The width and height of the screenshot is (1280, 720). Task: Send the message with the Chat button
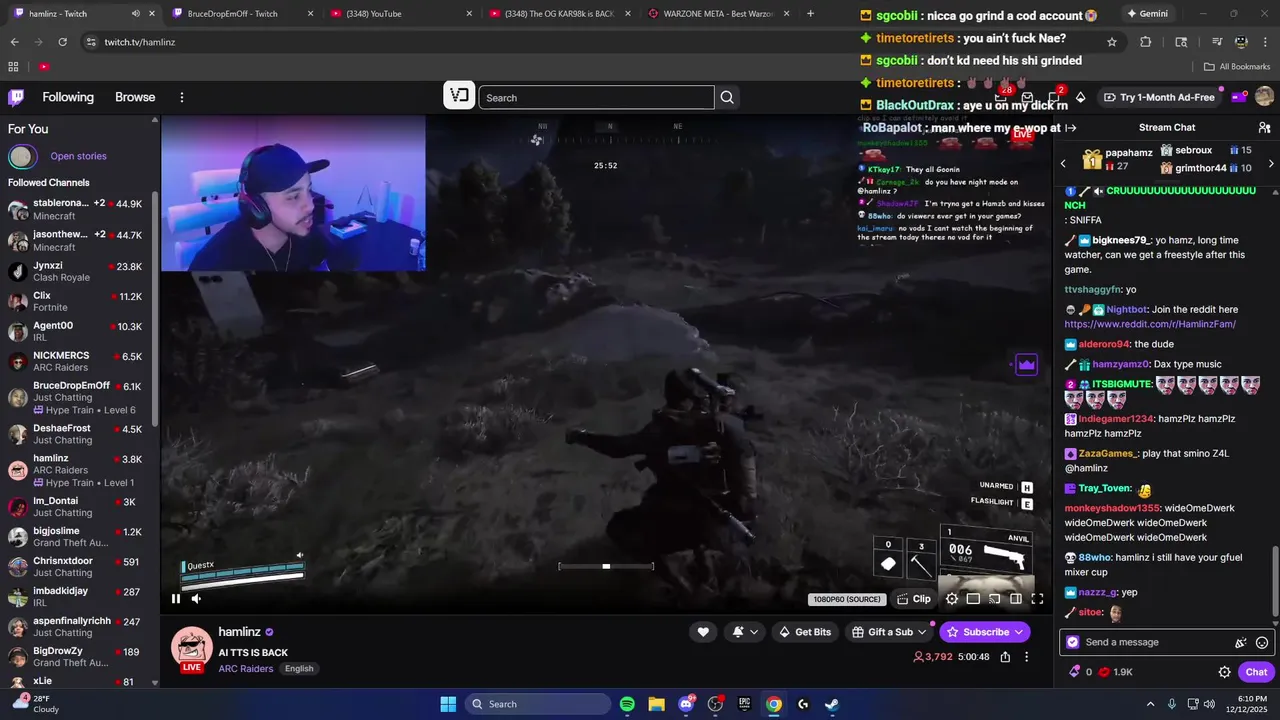tap(1256, 672)
